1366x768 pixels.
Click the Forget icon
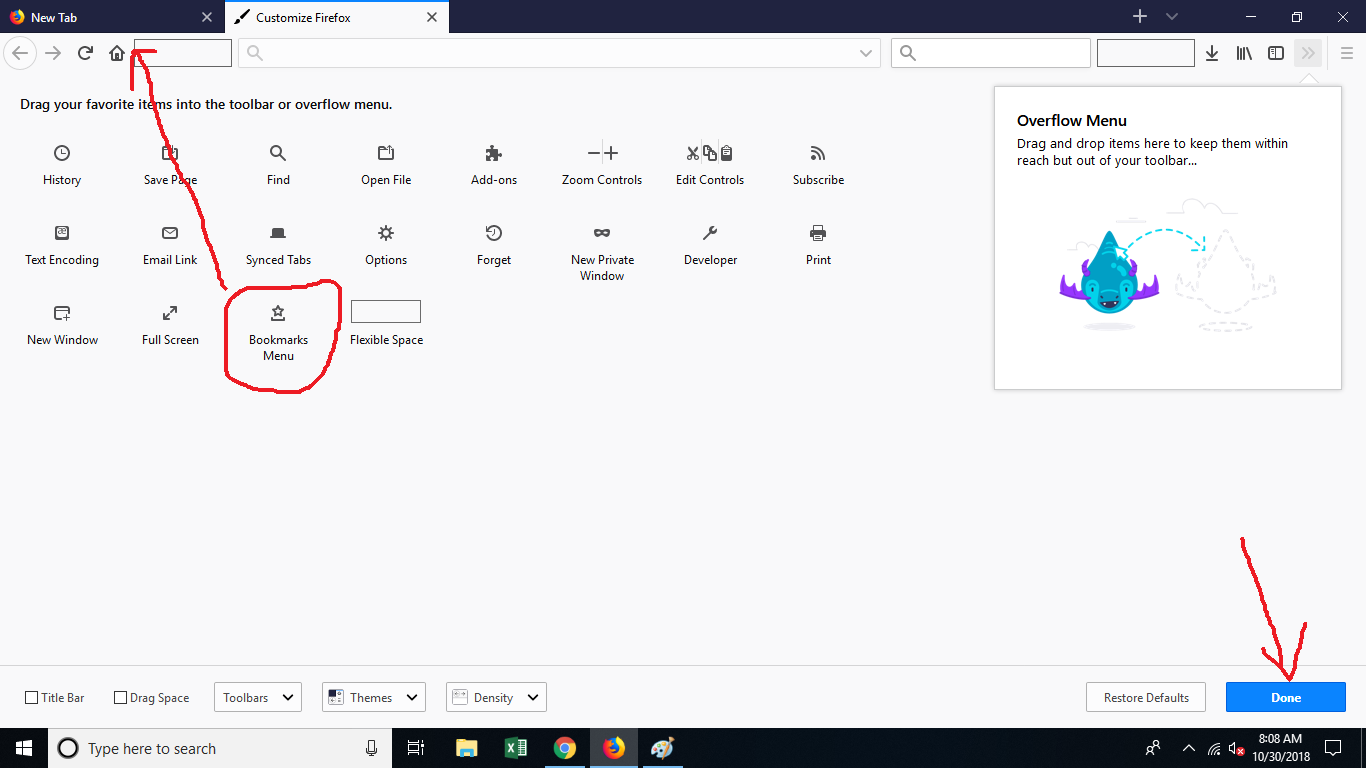tap(494, 233)
